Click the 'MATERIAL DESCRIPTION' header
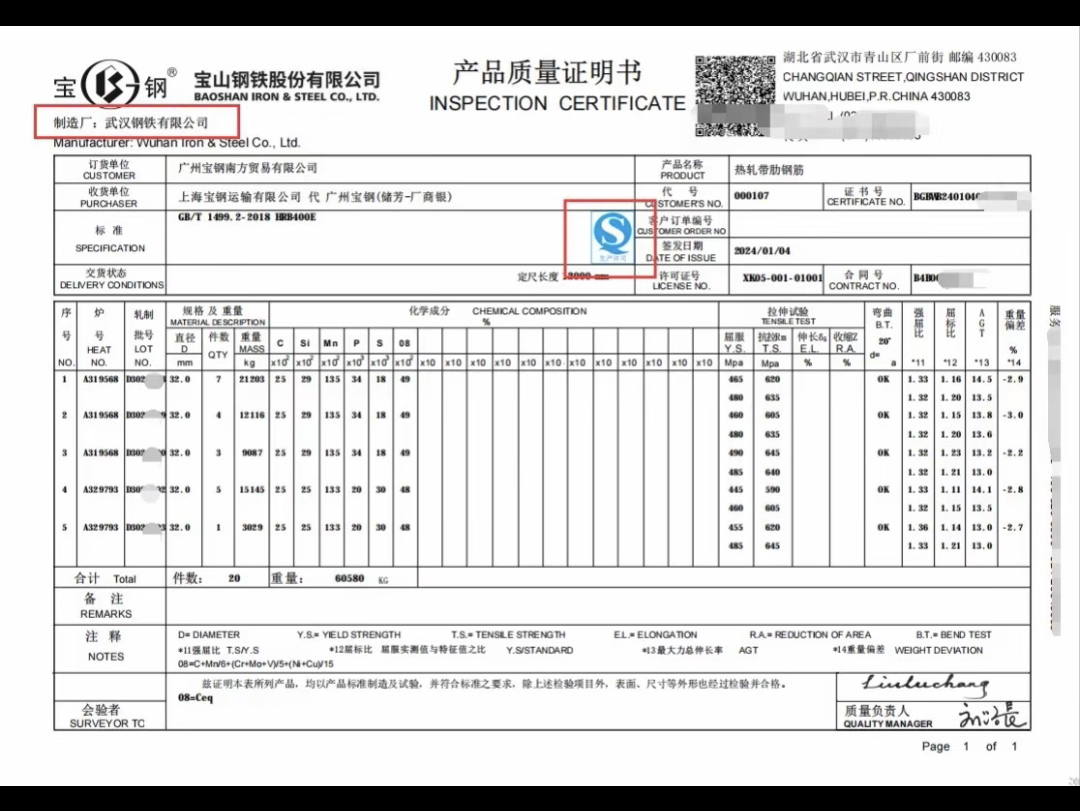This screenshot has height=811, width=1080. pyautogui.click(x=218, y=322)
